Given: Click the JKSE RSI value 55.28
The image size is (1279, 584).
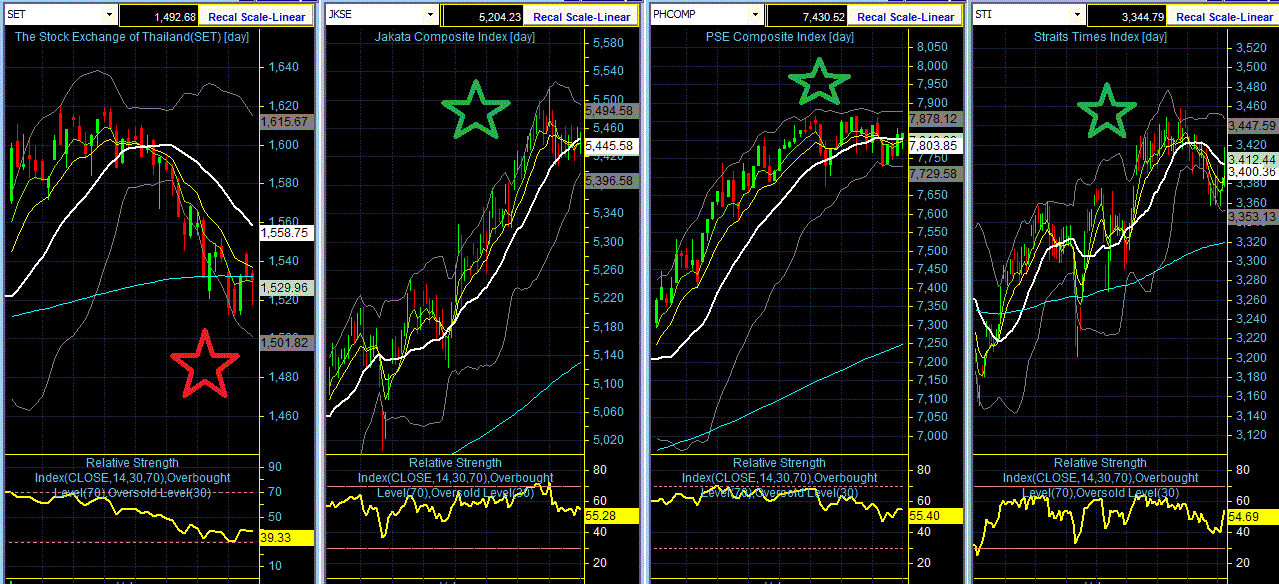Looking at the screenshot, I should [x=611, y=515].
